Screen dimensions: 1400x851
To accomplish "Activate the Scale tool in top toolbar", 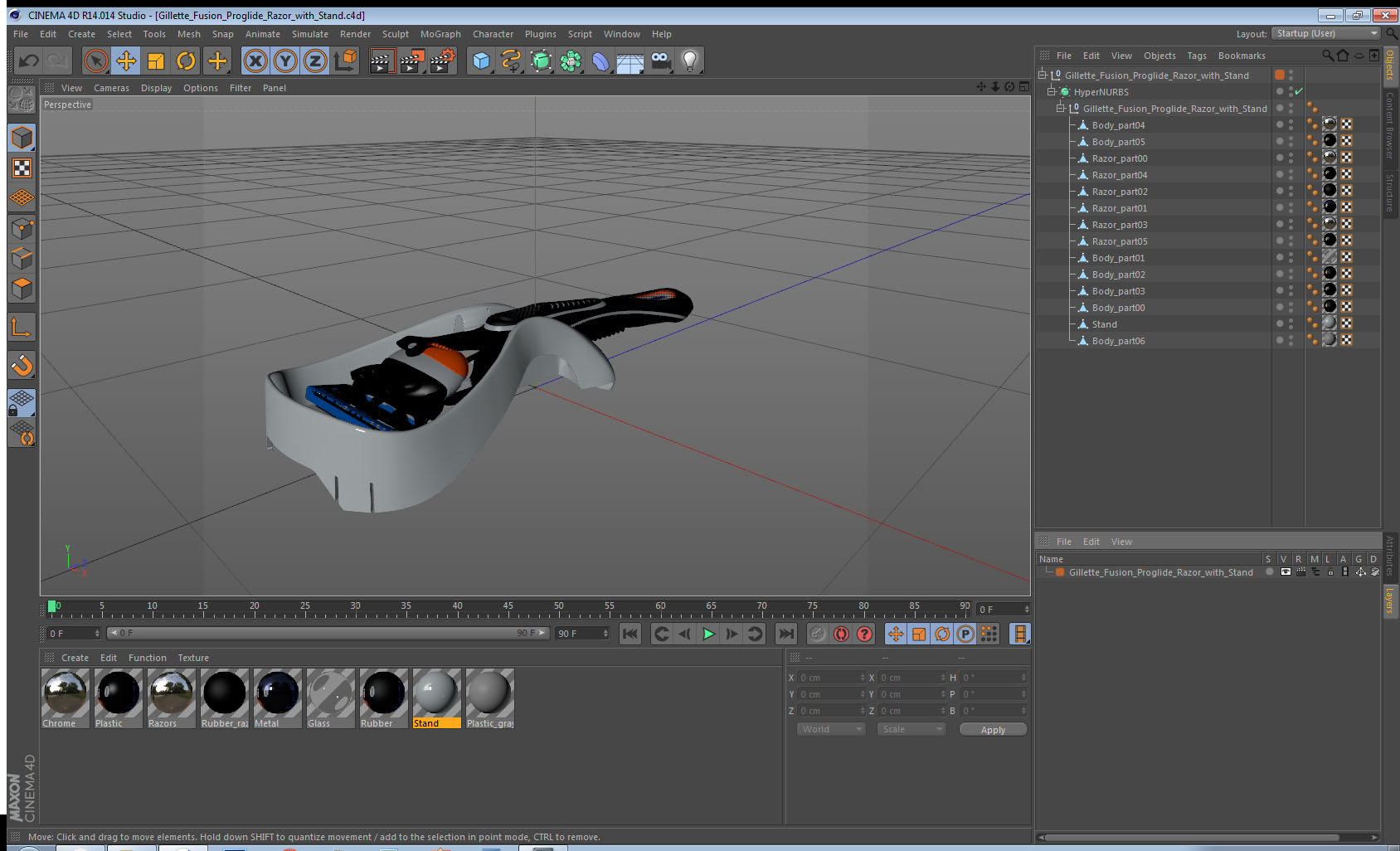I will (x=156, y=61).
